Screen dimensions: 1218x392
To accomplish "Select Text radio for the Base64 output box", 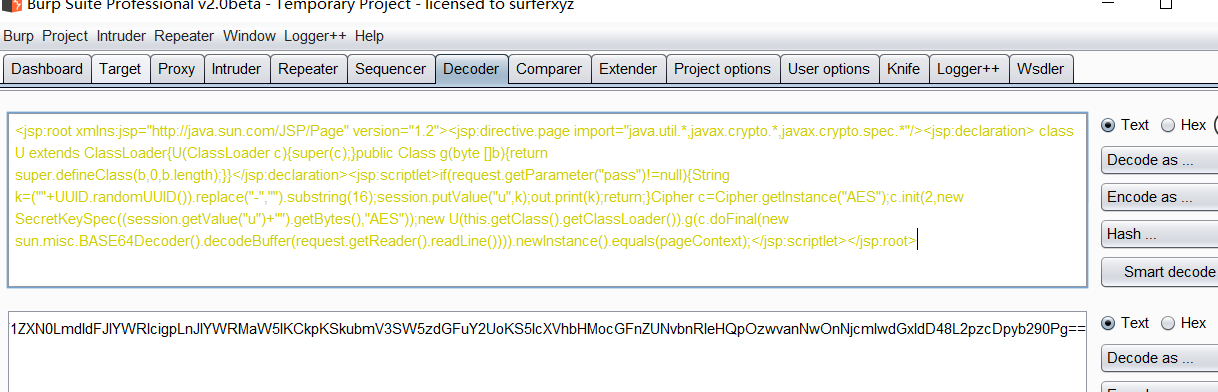I will [1108, 323].
